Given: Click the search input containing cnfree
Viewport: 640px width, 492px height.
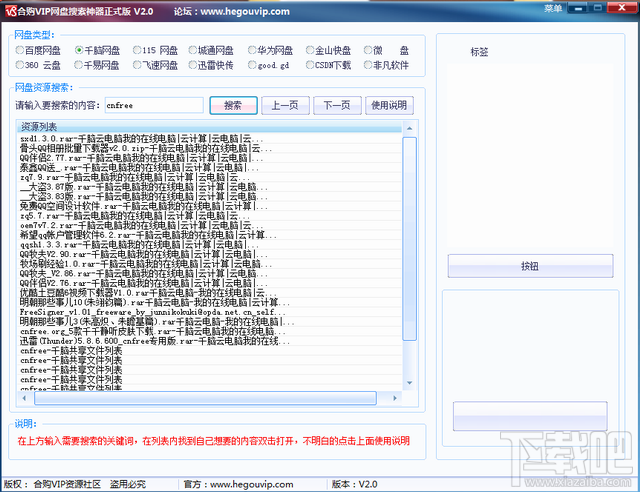Looking at the screenshot, I should (x=154, y=105).
